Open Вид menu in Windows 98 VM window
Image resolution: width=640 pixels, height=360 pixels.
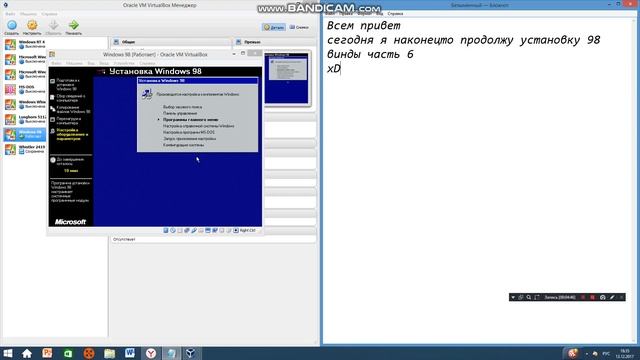(91, 63)
